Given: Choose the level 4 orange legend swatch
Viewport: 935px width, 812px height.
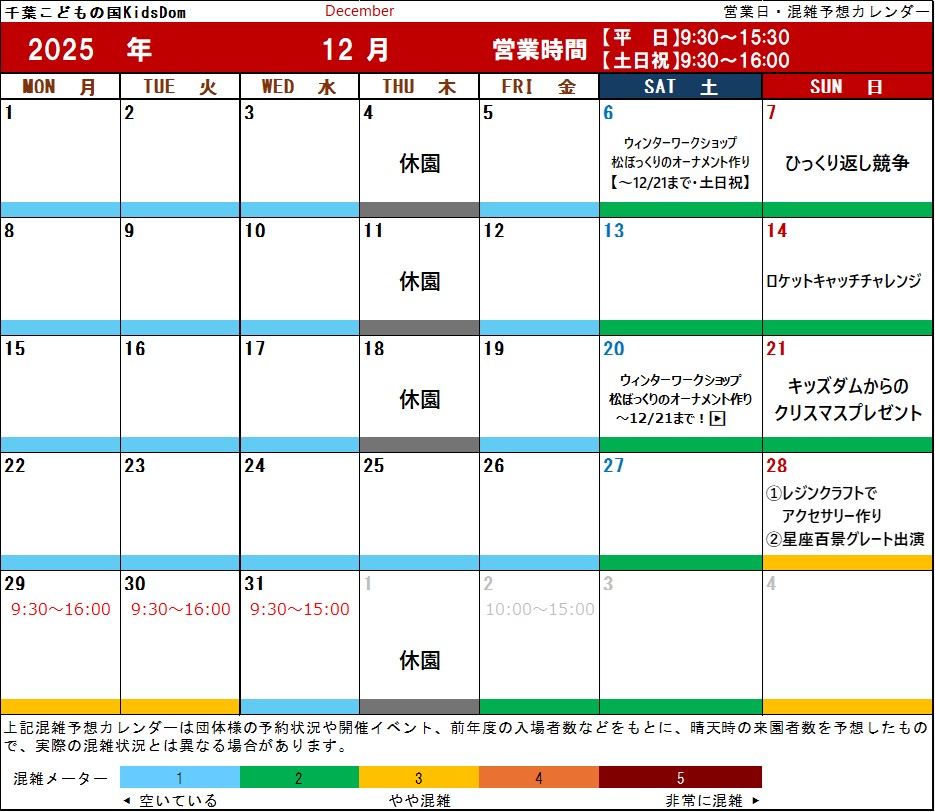Looking at the screenshot, I should [539, 777].
